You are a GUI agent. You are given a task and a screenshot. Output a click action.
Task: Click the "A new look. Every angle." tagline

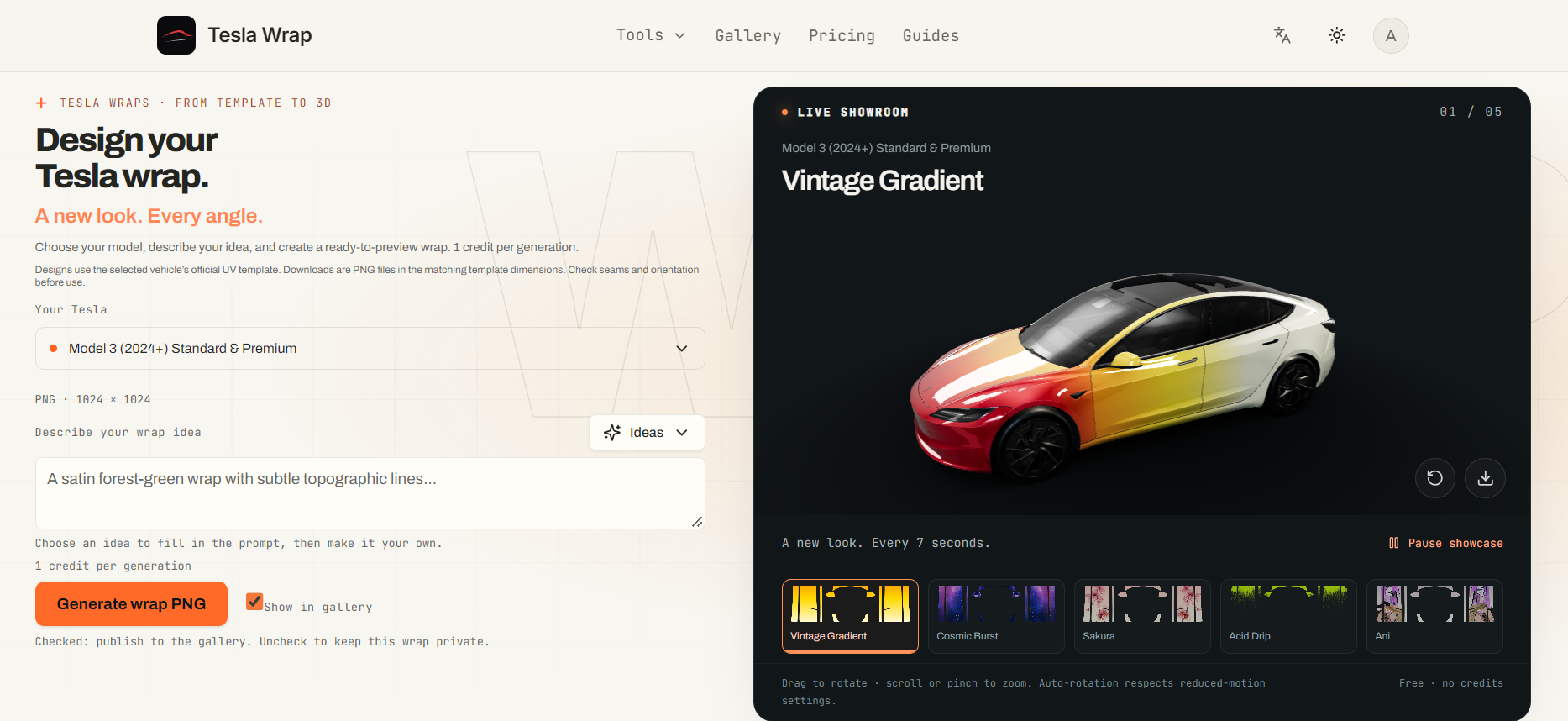point(149,216)
